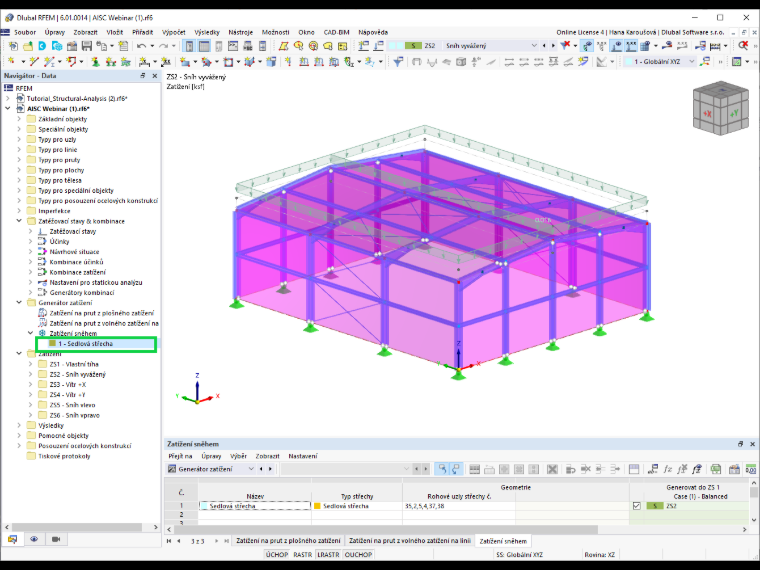This screenshot has width=760, height=570.
Task: Toggle the LRASTR status button
Action: point(328,554)
